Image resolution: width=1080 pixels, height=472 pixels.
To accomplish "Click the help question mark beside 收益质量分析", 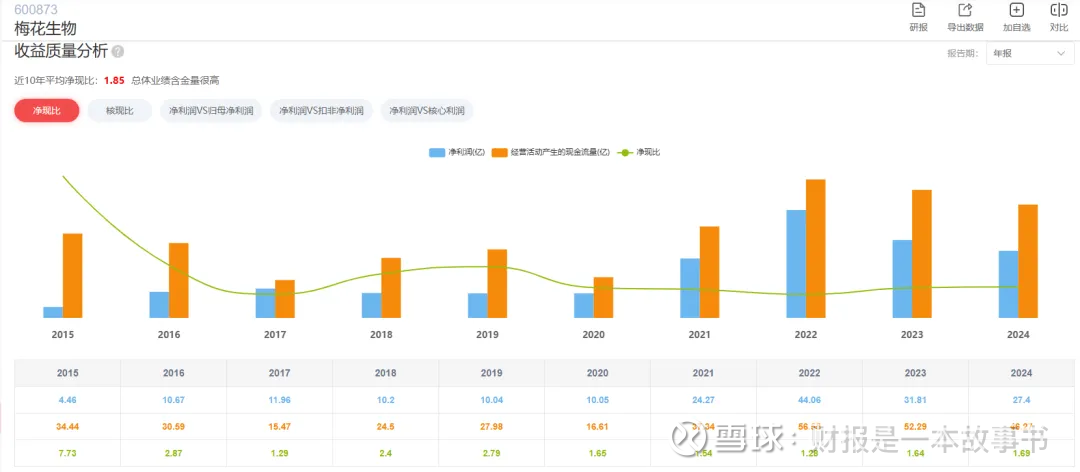I will pos(118,51).
